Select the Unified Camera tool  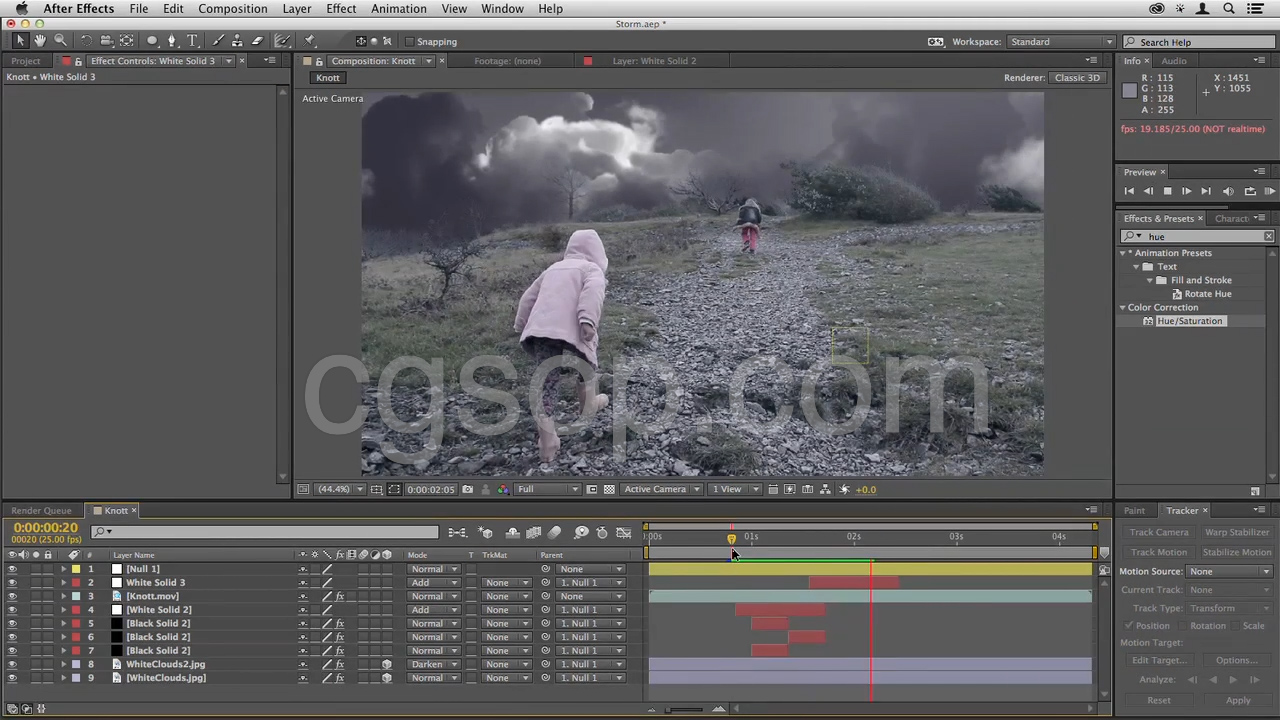[106, 41]
